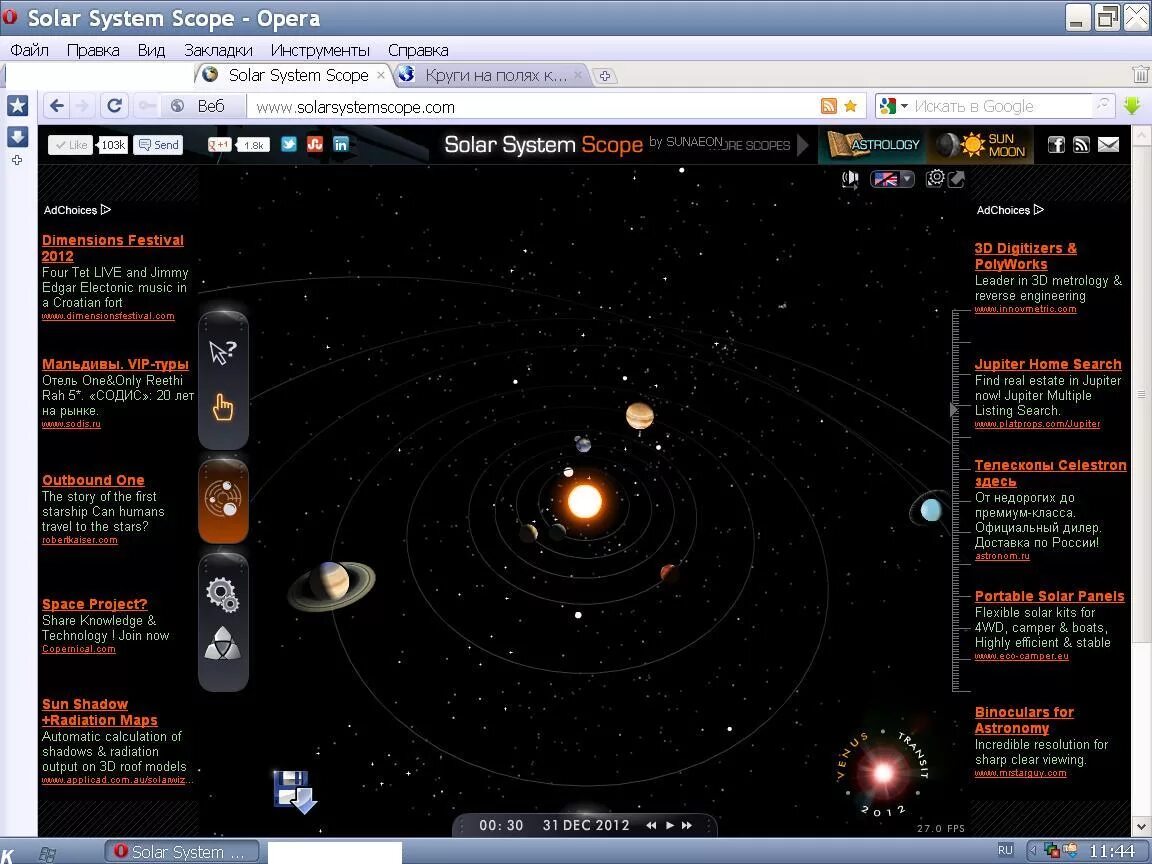The height and width of the screenshot is (864, 1152).
Task: Open the downloads sidebar panel icon
Action: click(x=18, y=136)
